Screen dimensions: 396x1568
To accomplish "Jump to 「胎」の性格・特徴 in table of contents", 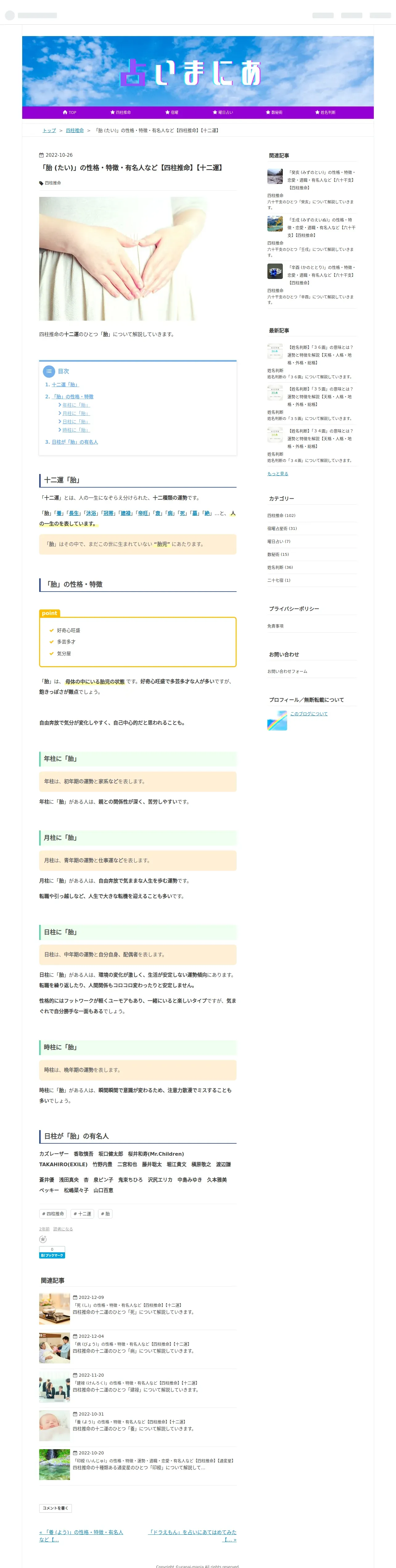I will pyautogui.click(x=72, y=396).
